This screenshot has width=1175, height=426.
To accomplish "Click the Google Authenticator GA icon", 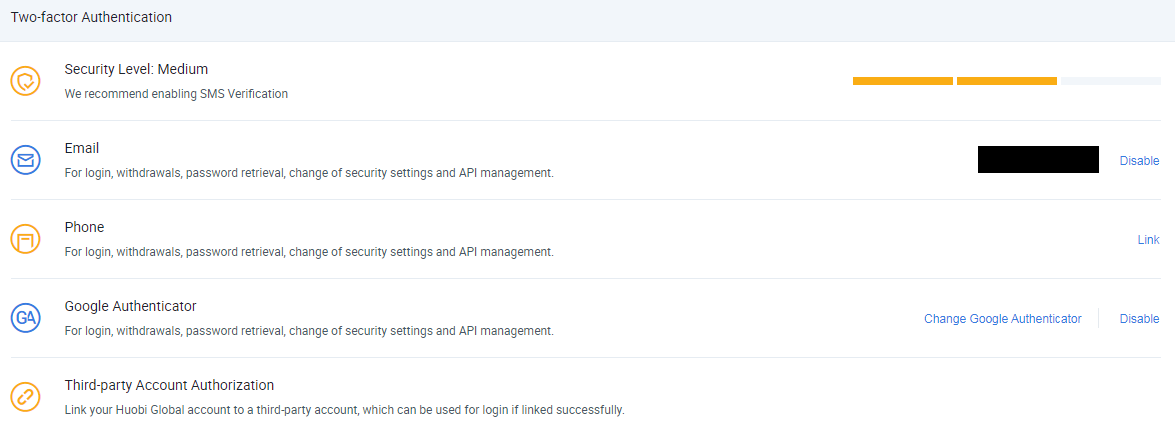I will (25, 318).
